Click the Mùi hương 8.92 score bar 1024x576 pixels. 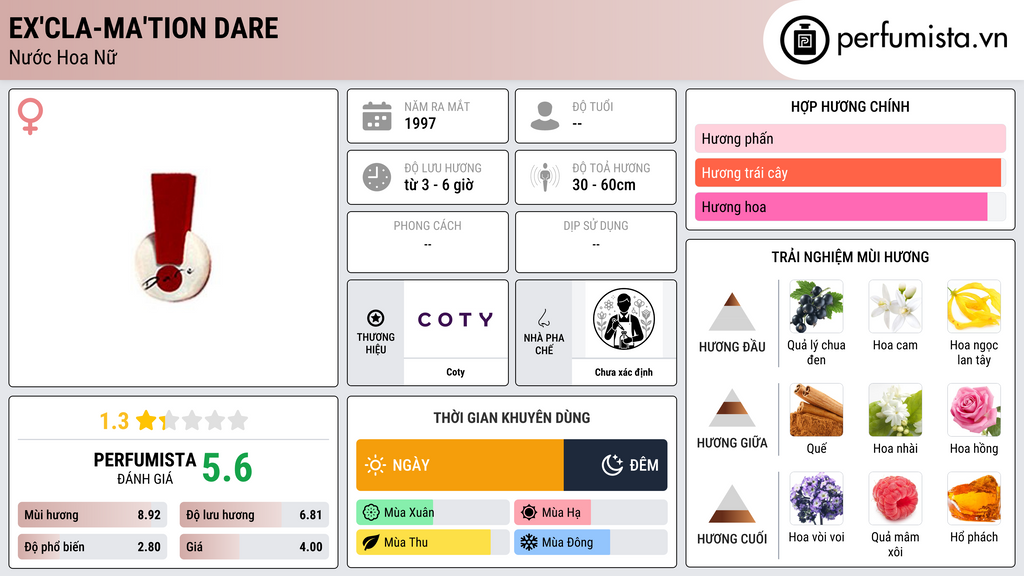(93, 515)
